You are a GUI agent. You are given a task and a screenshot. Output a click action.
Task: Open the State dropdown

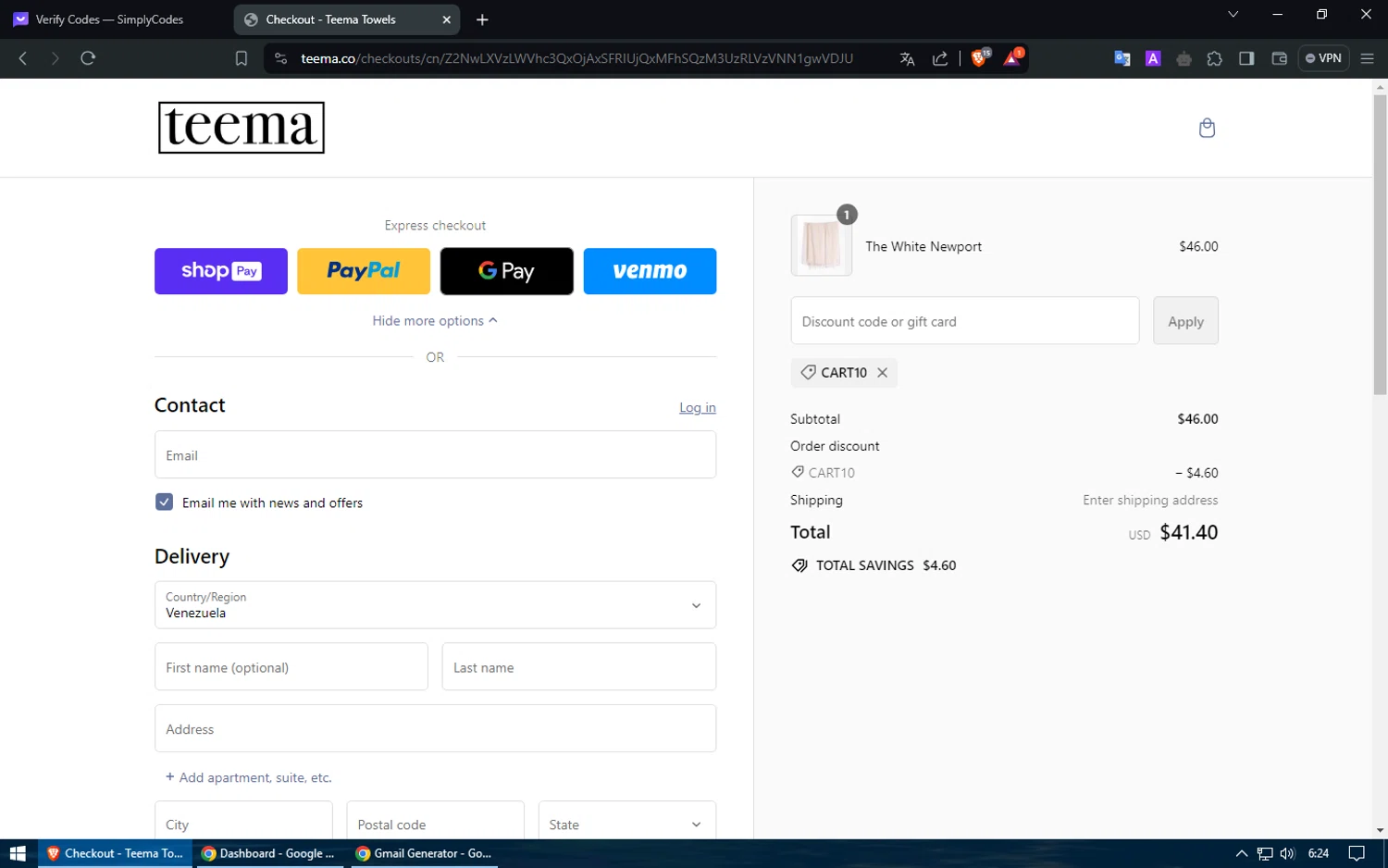627,822
